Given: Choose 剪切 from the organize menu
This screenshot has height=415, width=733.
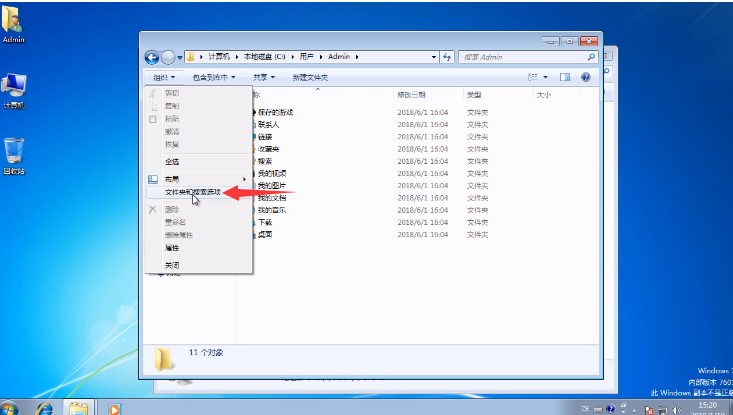Looking at the screenshot, I should pyautogui.click(x=199, y=93).
